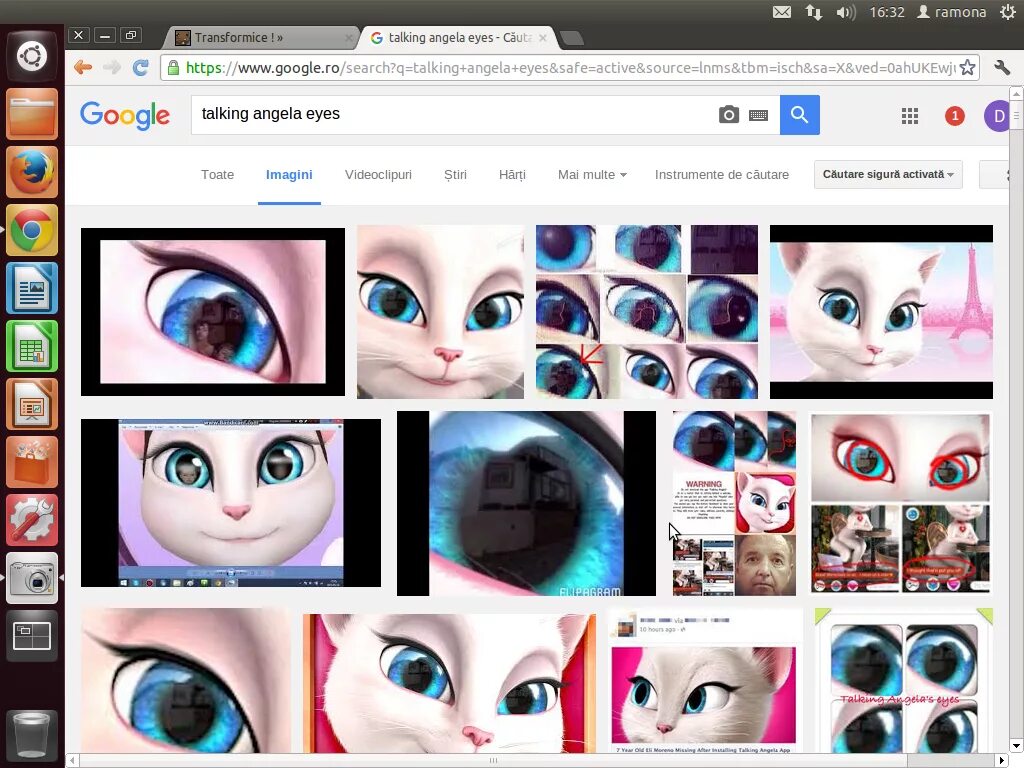Open mail indicator in top panel
The height and width of the screenshot is (768, 1024).
(782, 12)
